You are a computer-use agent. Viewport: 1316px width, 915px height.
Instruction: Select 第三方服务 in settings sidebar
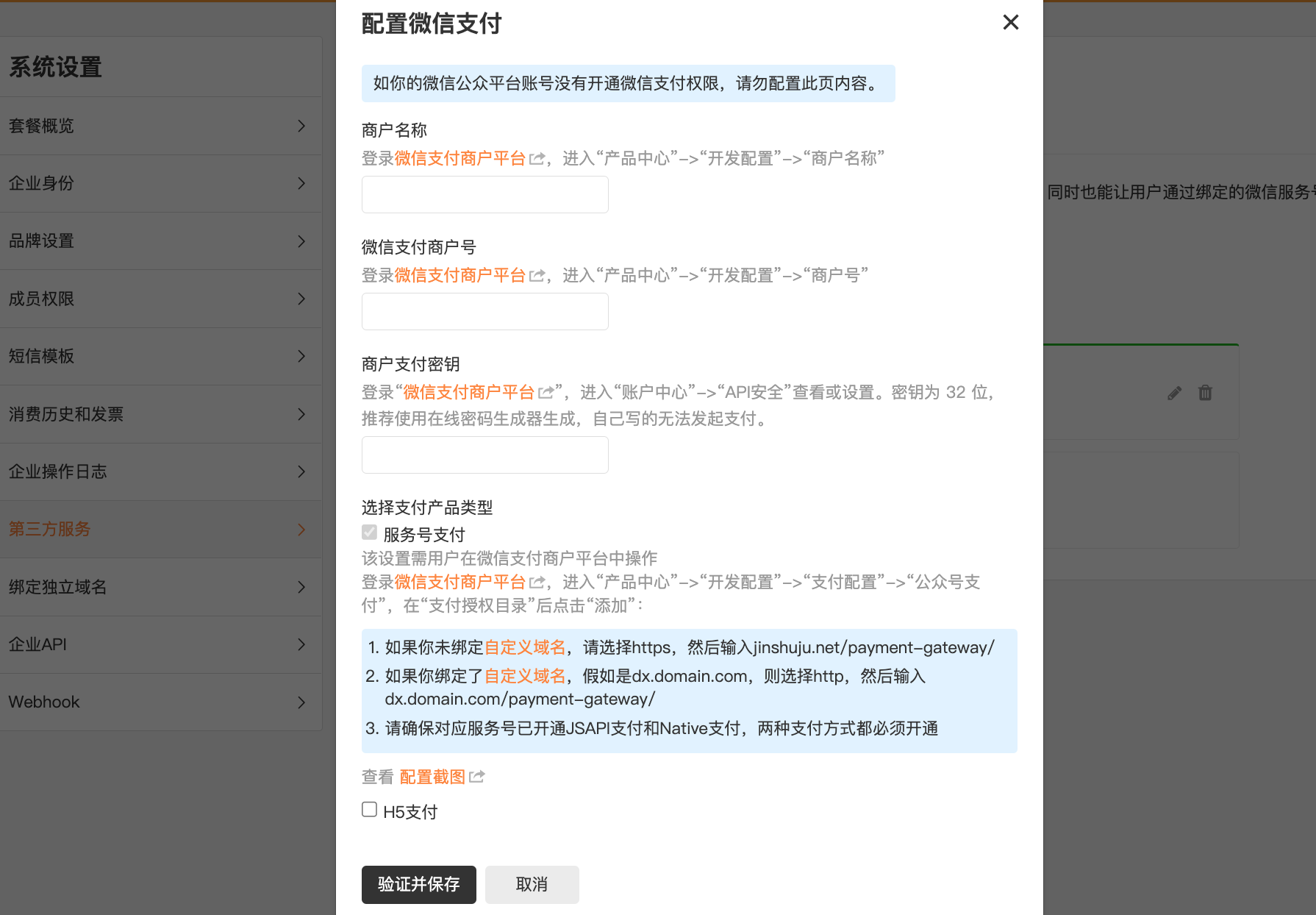(x=161, y=530)
